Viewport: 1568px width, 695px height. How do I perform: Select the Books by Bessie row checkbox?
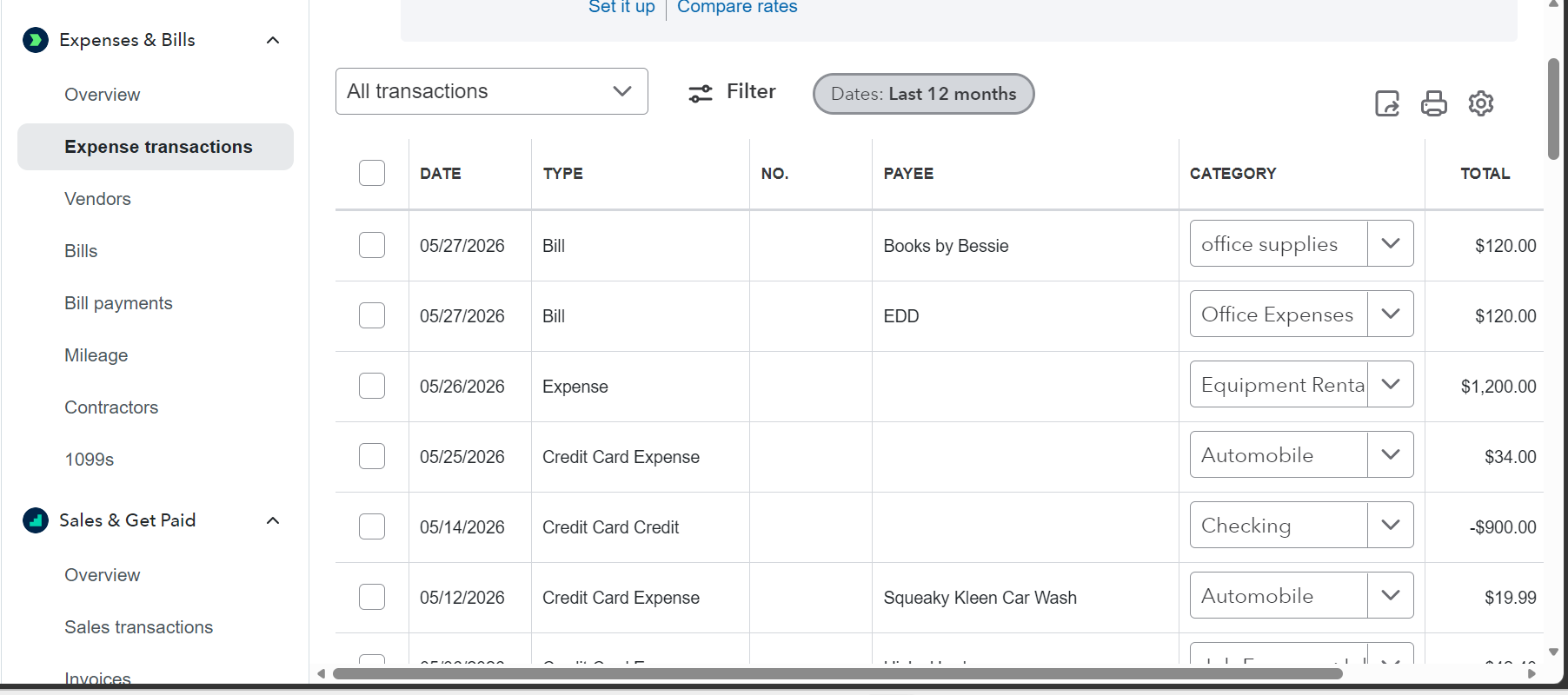372,245
